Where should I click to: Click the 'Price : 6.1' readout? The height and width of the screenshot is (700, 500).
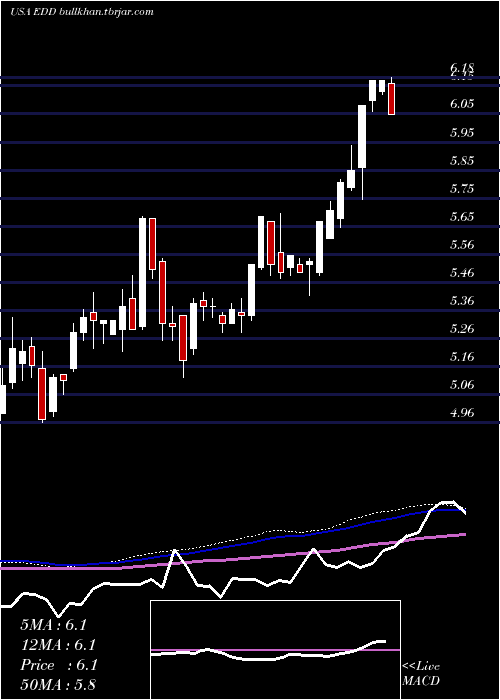[x=58, y=665]
